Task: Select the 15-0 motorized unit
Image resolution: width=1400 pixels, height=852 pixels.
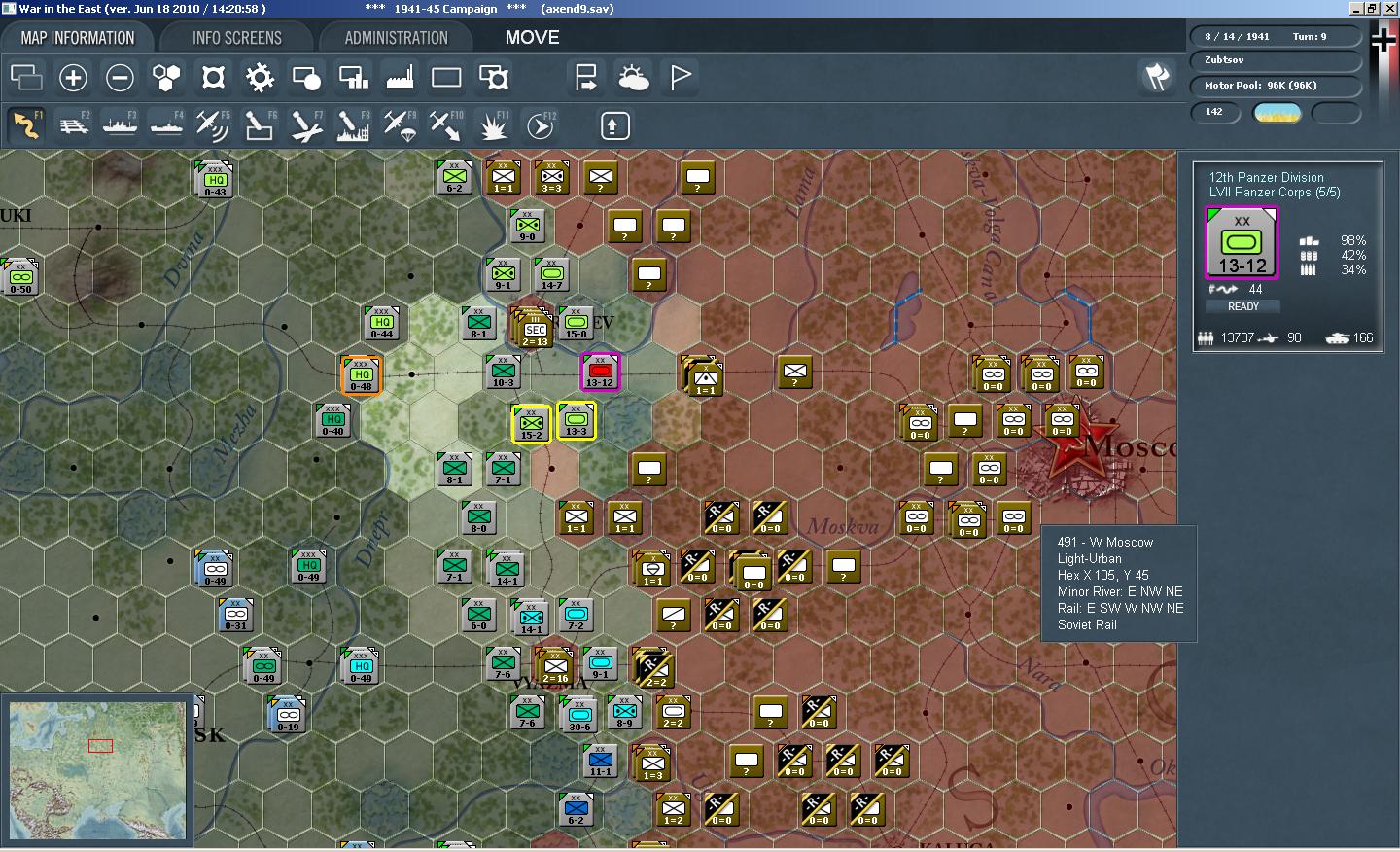Action: pyautogui.click(x=576, y=323)
